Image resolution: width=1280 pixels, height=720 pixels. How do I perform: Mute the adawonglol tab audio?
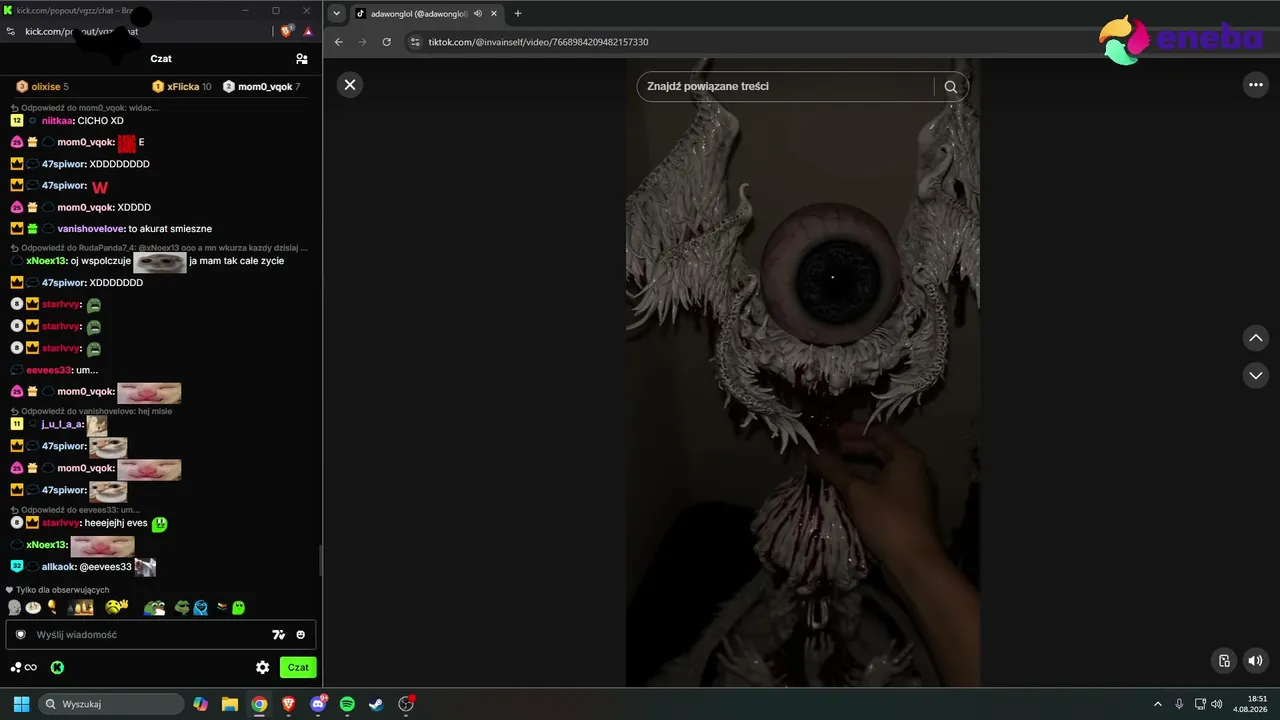click(478, 14)
